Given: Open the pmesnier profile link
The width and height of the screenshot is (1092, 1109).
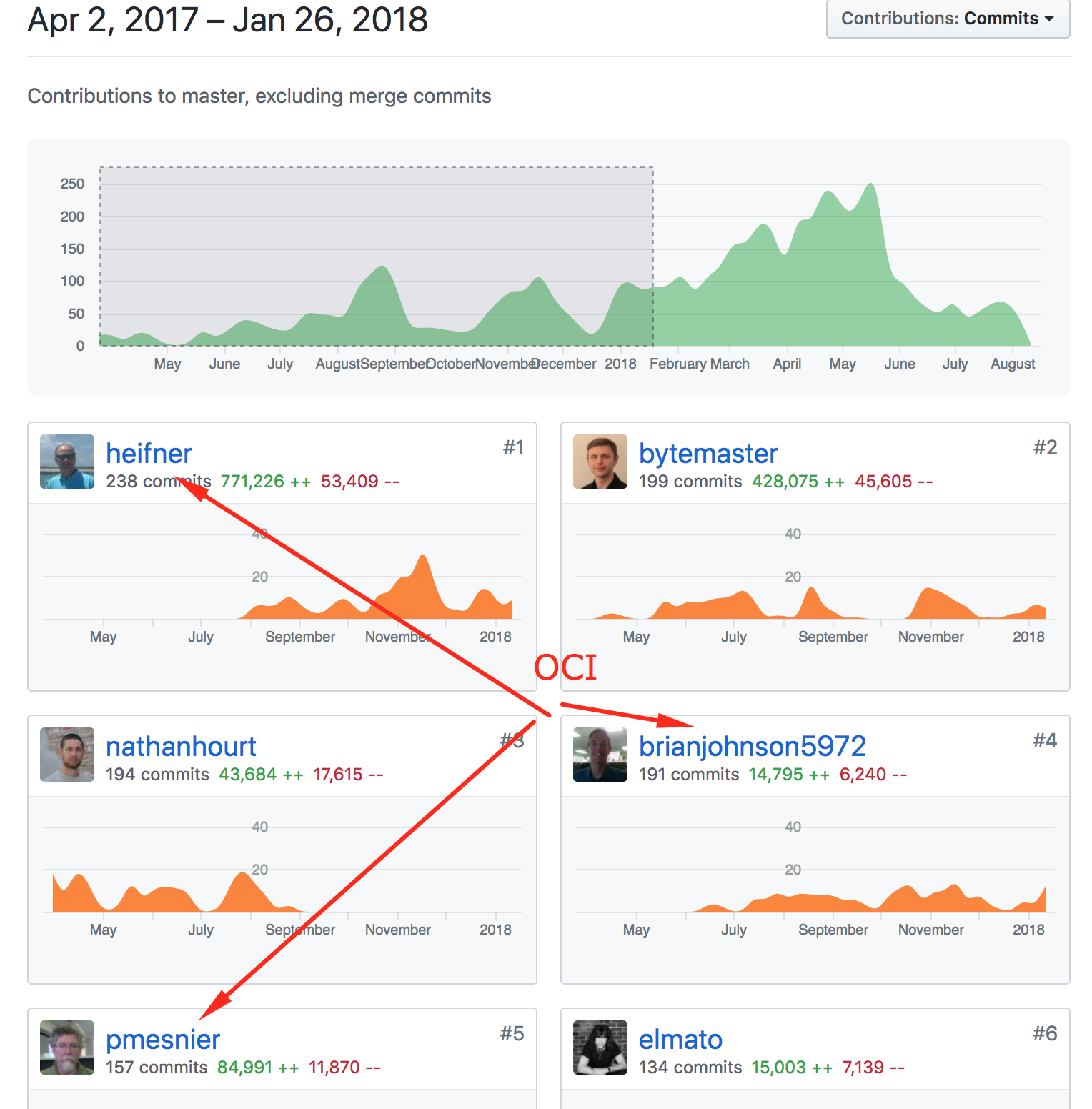Looking at the screenshot, I should [x=163, y=1040].
